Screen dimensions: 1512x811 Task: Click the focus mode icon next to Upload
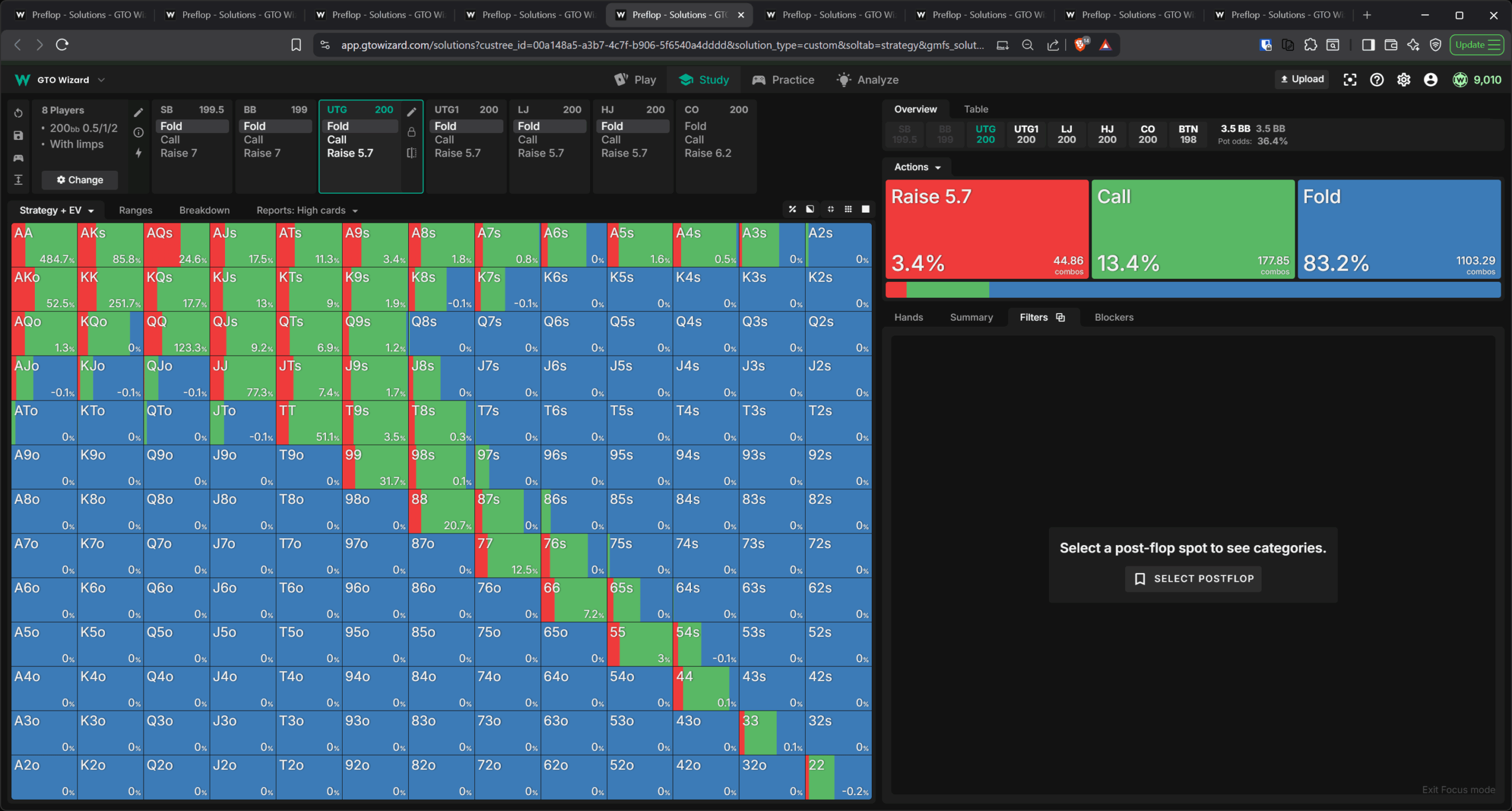click(x=1350, y=80)
